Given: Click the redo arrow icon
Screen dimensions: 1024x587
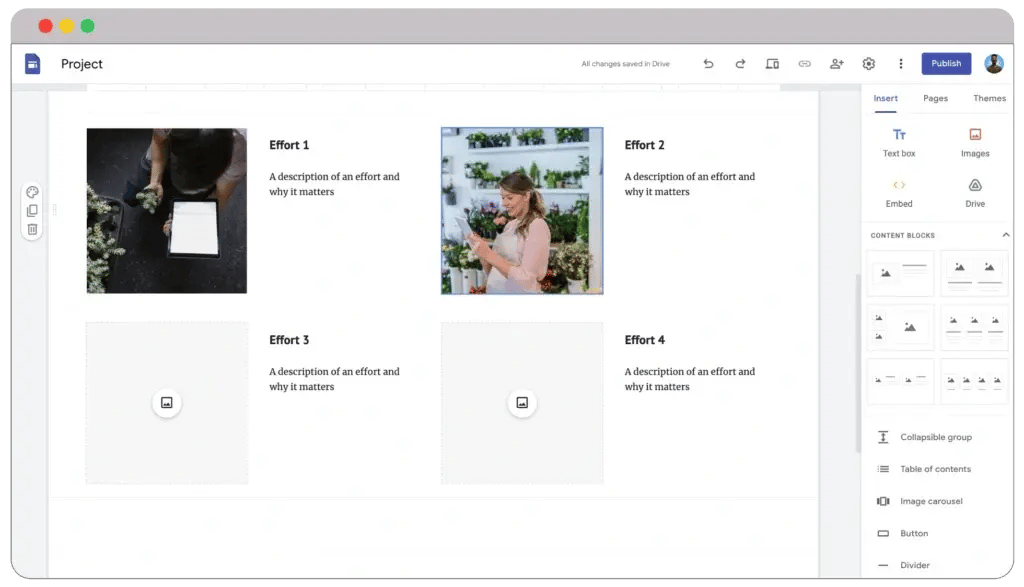Looking at the screenshot, I should [740, 64].
